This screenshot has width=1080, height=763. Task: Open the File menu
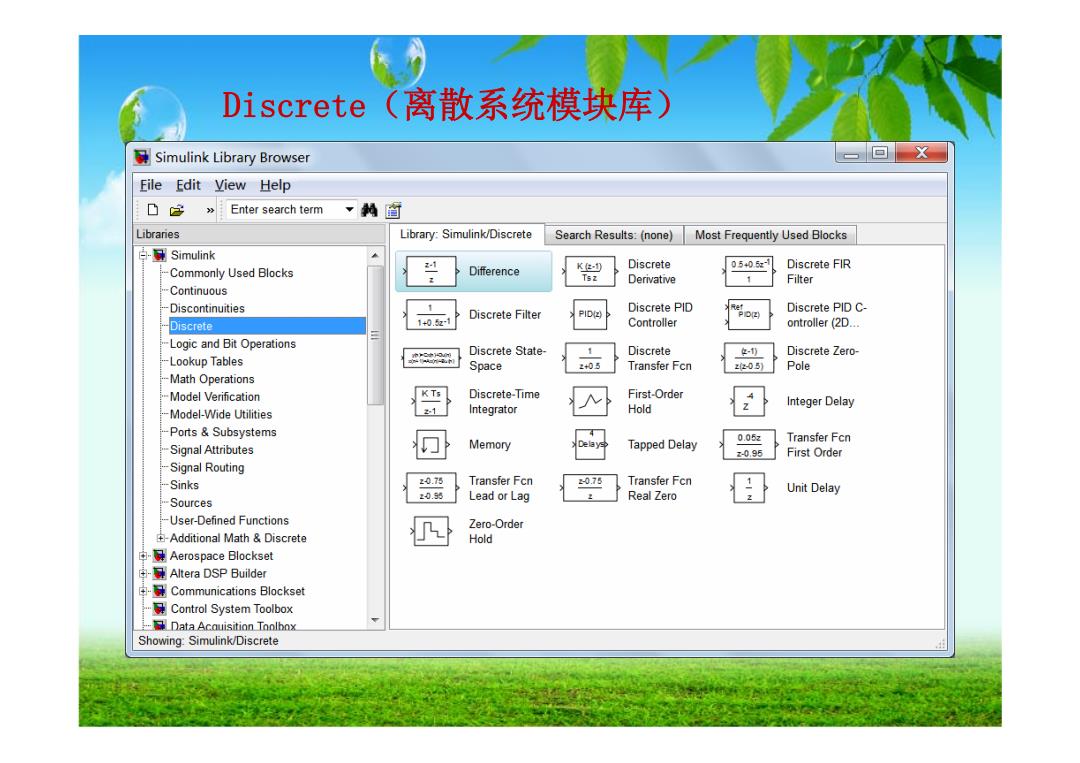tap(150, 185)
